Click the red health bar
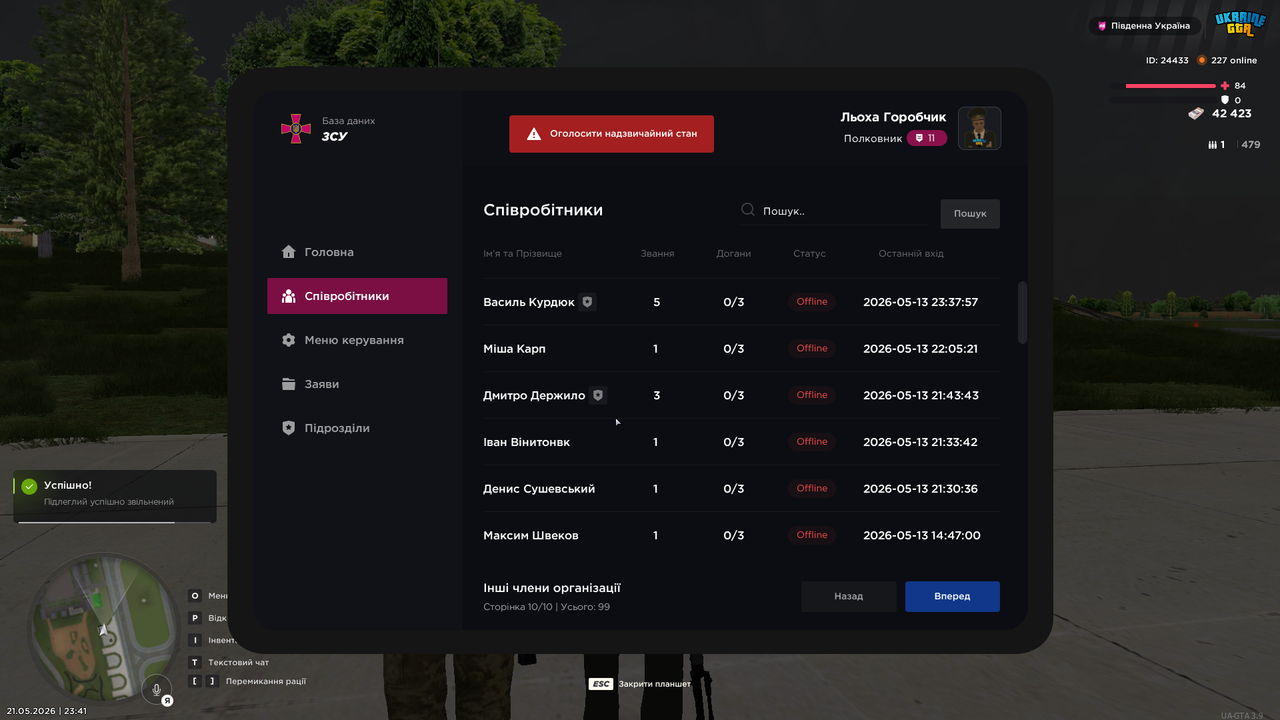The width and height of the screenshot is (1280, 720). tap(1170, 86)
